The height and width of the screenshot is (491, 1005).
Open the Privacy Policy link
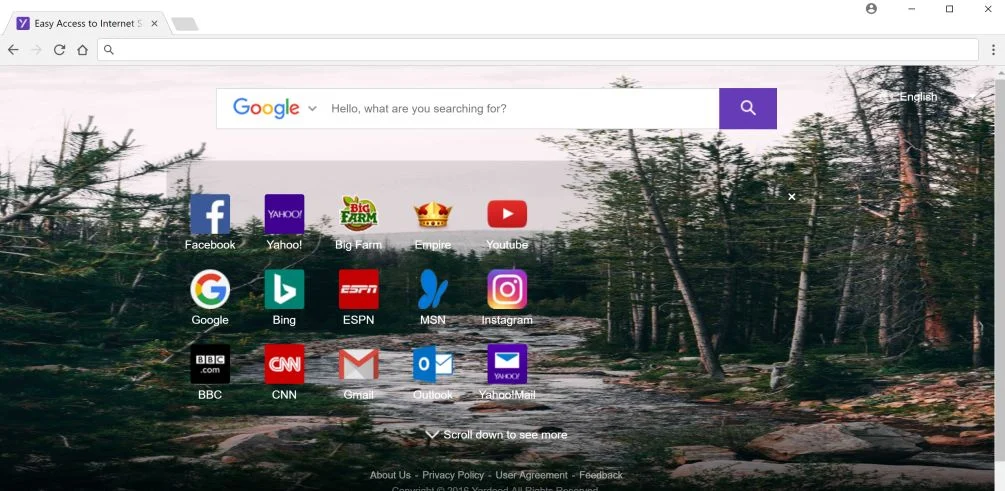click(x=453, y=475)
